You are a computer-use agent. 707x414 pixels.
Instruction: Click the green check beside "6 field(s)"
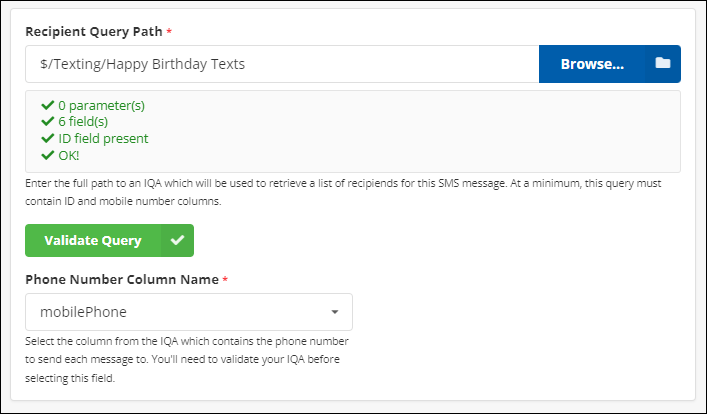point(47,121)
